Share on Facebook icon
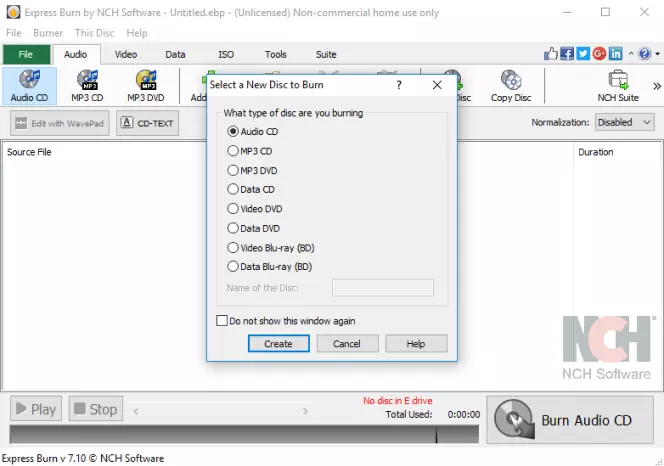The width and height of the screenshot is (664, 466). click(567, 54)
